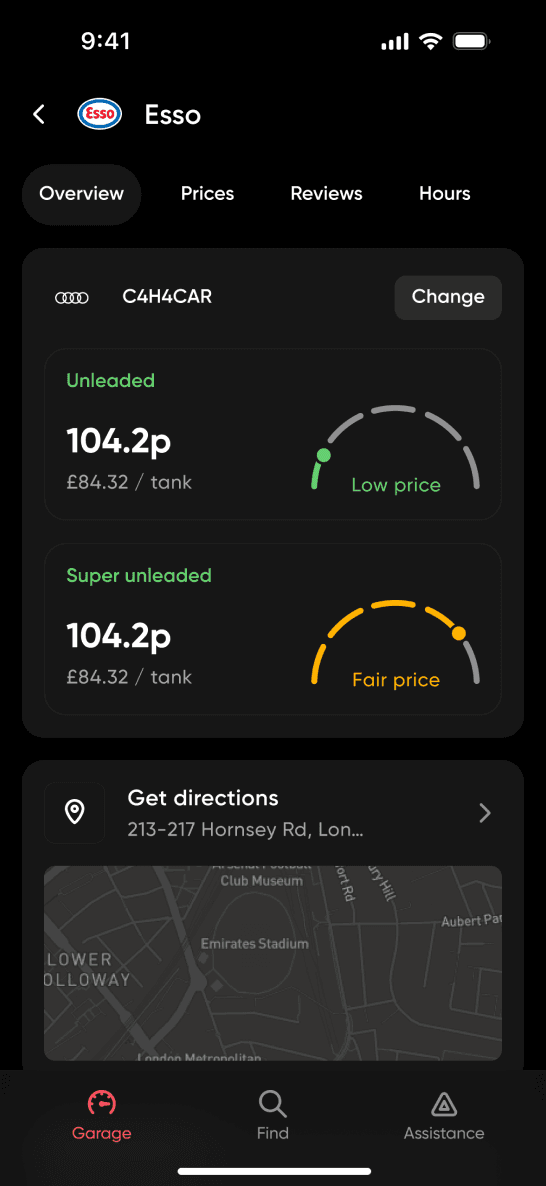546x1186 pixels.
Task: Click the location pin icon
Action: click(x=74, y=812)
